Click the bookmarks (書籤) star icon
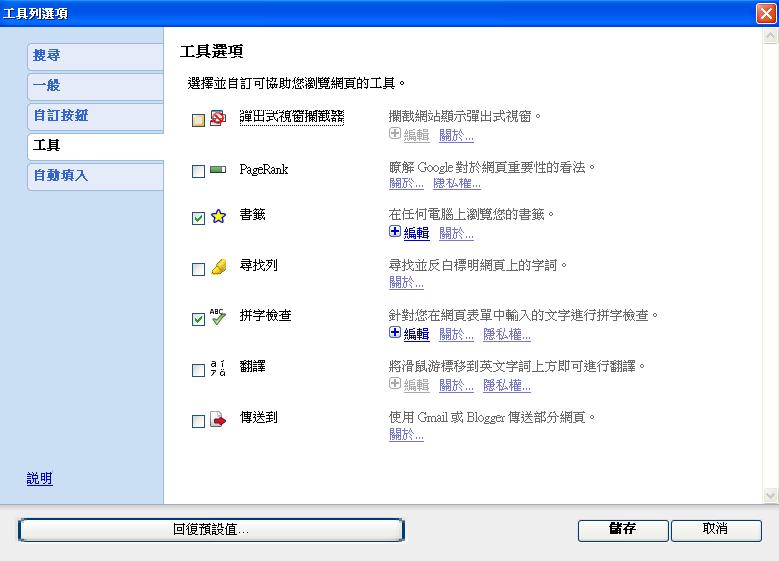779x561 pixels. (218, 216)
